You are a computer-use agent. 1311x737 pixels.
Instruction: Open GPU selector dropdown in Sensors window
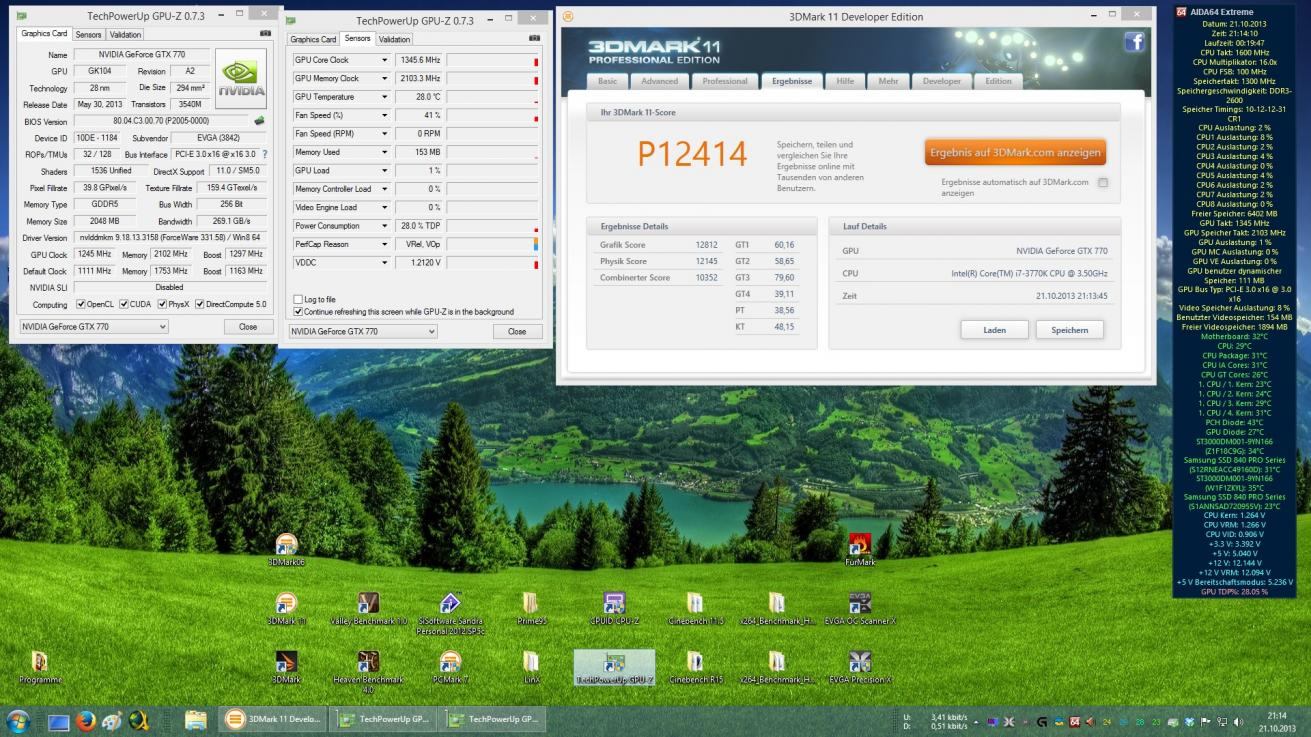364,331
